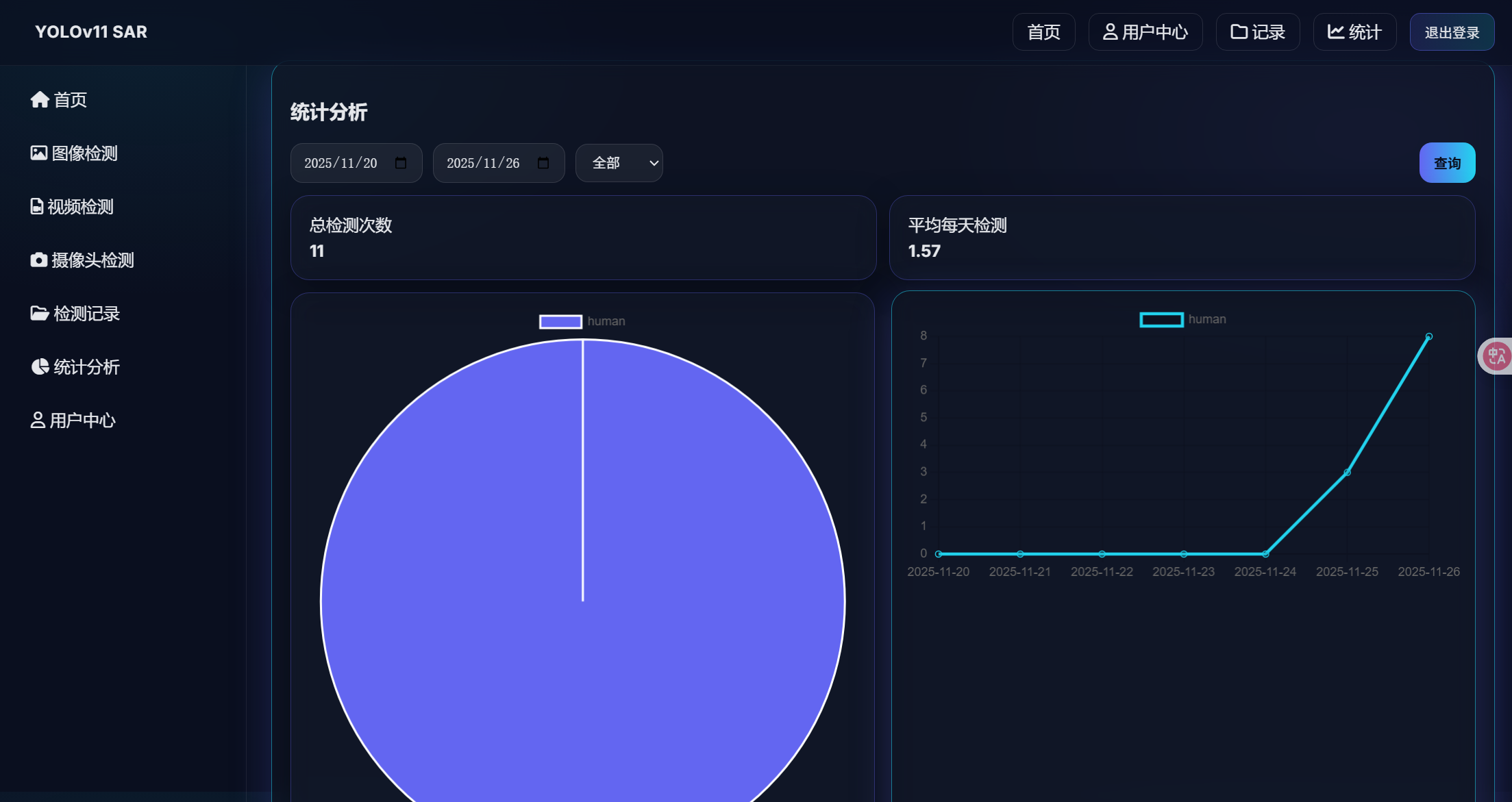Focus the end date field showing 2025/11/26
Image resolution: width=1512 pixels, height=802 pixels.
499,163
